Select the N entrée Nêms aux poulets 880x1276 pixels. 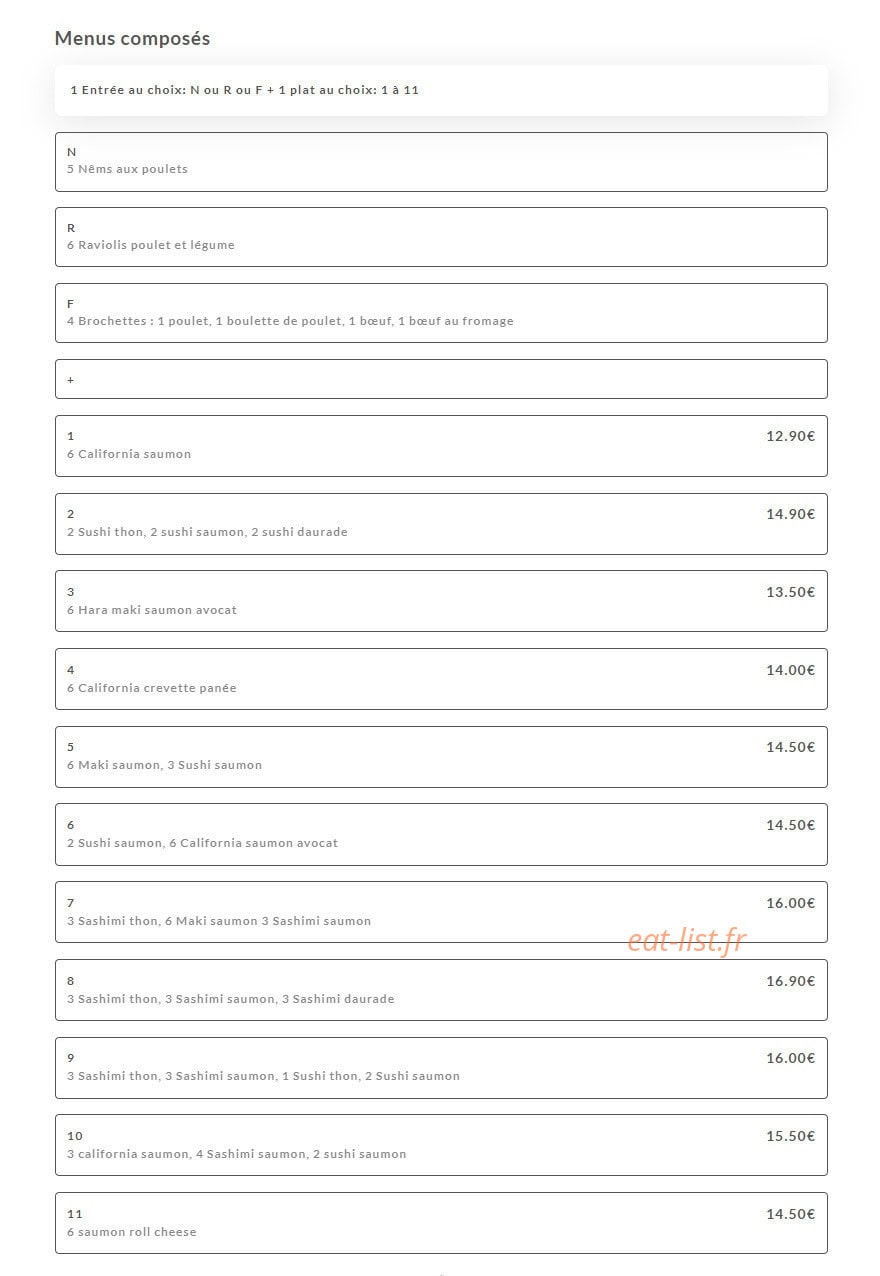point(441,162)
